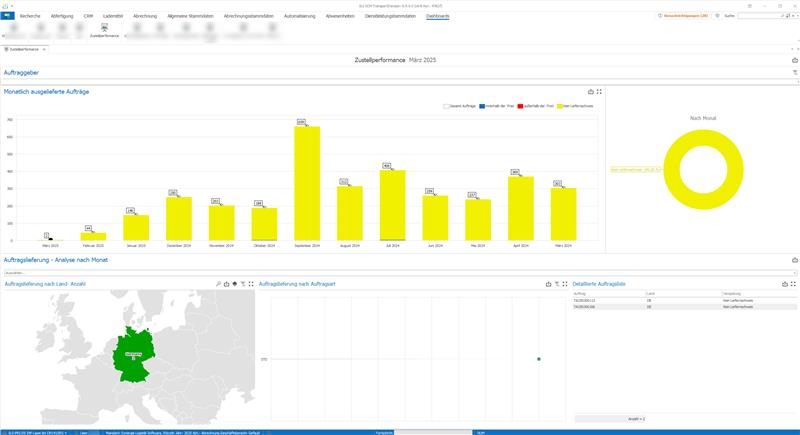Click the Zustellperformance ribbon icon
The height and width of the screenshot is (435, 800).
[x=104, y=29]
